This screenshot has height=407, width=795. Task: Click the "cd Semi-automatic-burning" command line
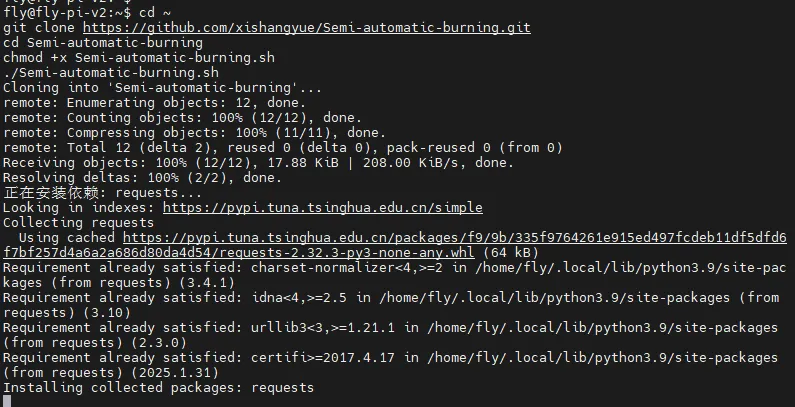[x=103, y=43]
